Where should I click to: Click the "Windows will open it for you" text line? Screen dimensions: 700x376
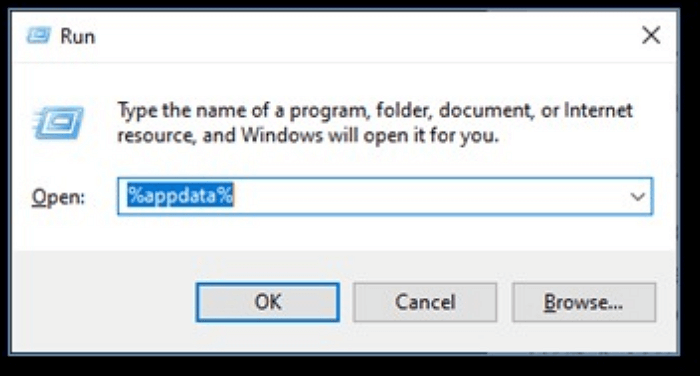pyautogui.click(x=370, y=135)
